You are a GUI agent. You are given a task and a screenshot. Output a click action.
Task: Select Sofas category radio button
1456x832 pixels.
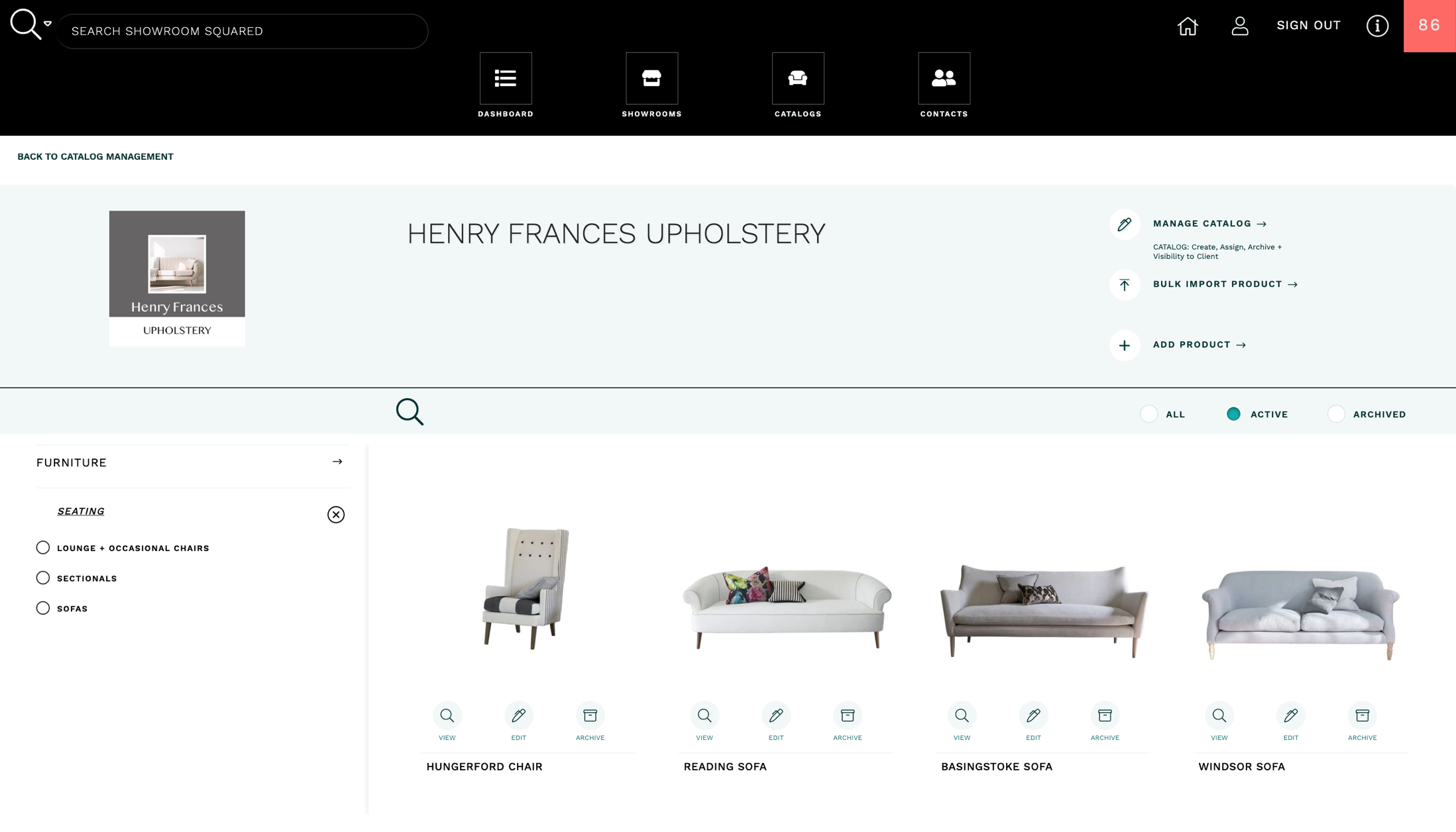(x=43, y=608)
